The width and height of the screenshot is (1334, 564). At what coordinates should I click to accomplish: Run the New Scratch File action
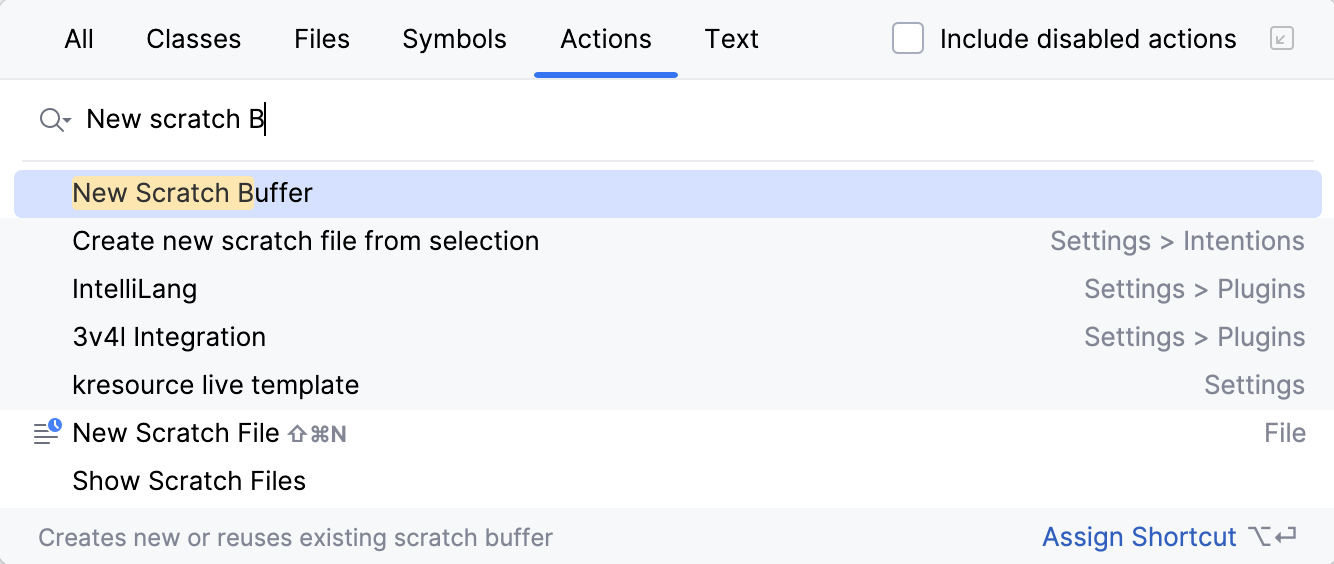coord(176,433)
